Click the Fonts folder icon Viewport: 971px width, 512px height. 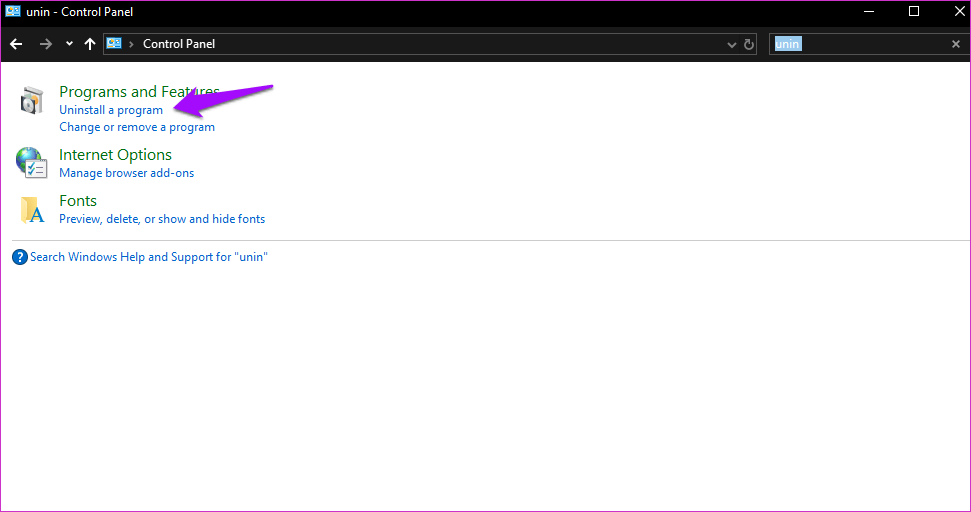point(32,209)
